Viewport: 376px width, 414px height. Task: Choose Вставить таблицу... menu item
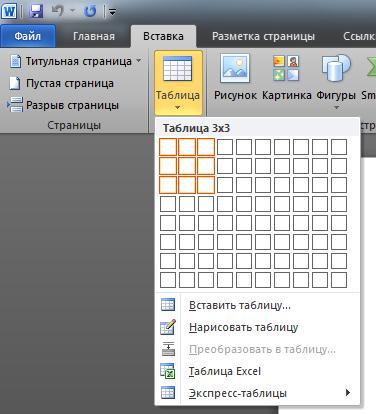click(257, 305)
